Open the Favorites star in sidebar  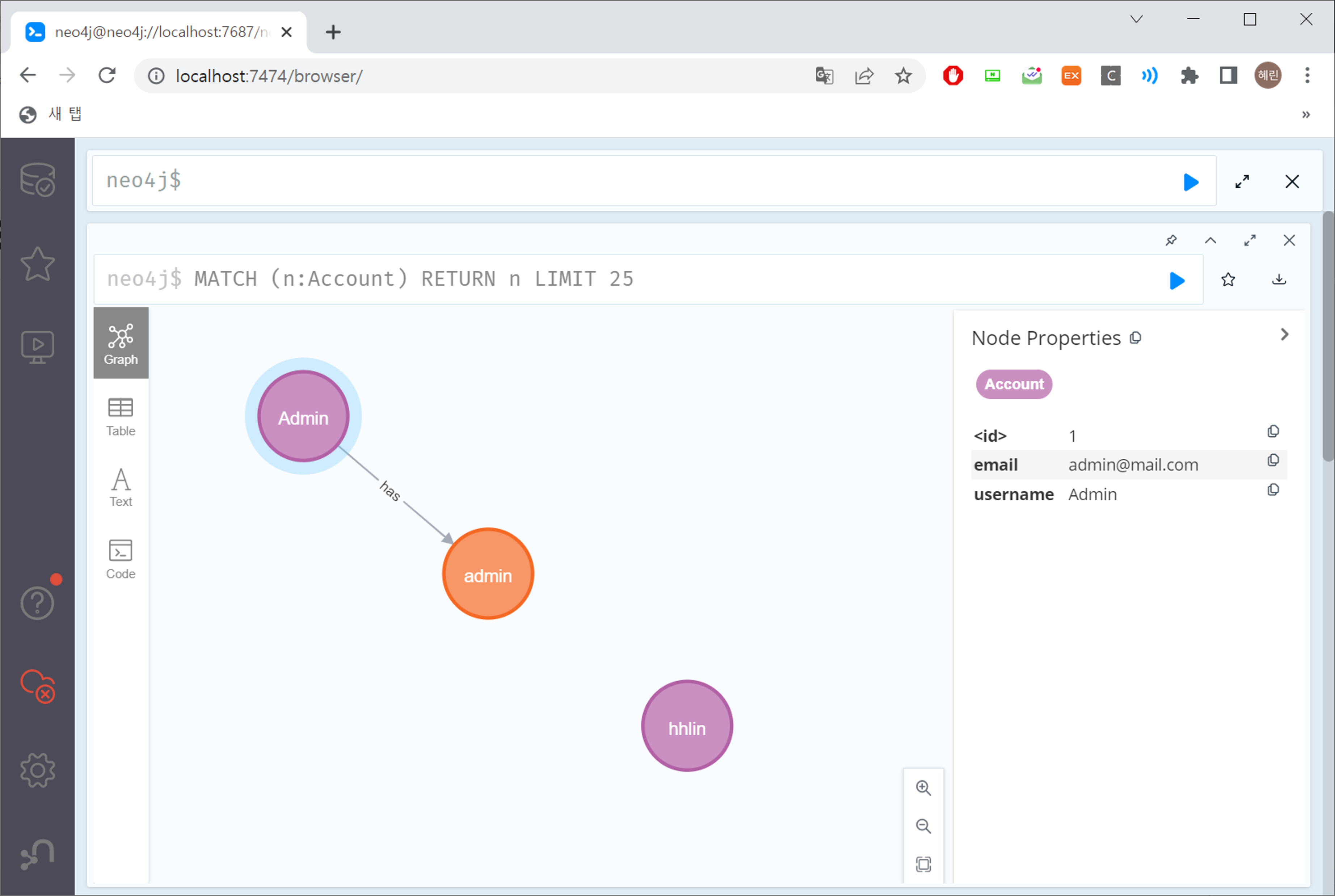(x=37, y=264)
